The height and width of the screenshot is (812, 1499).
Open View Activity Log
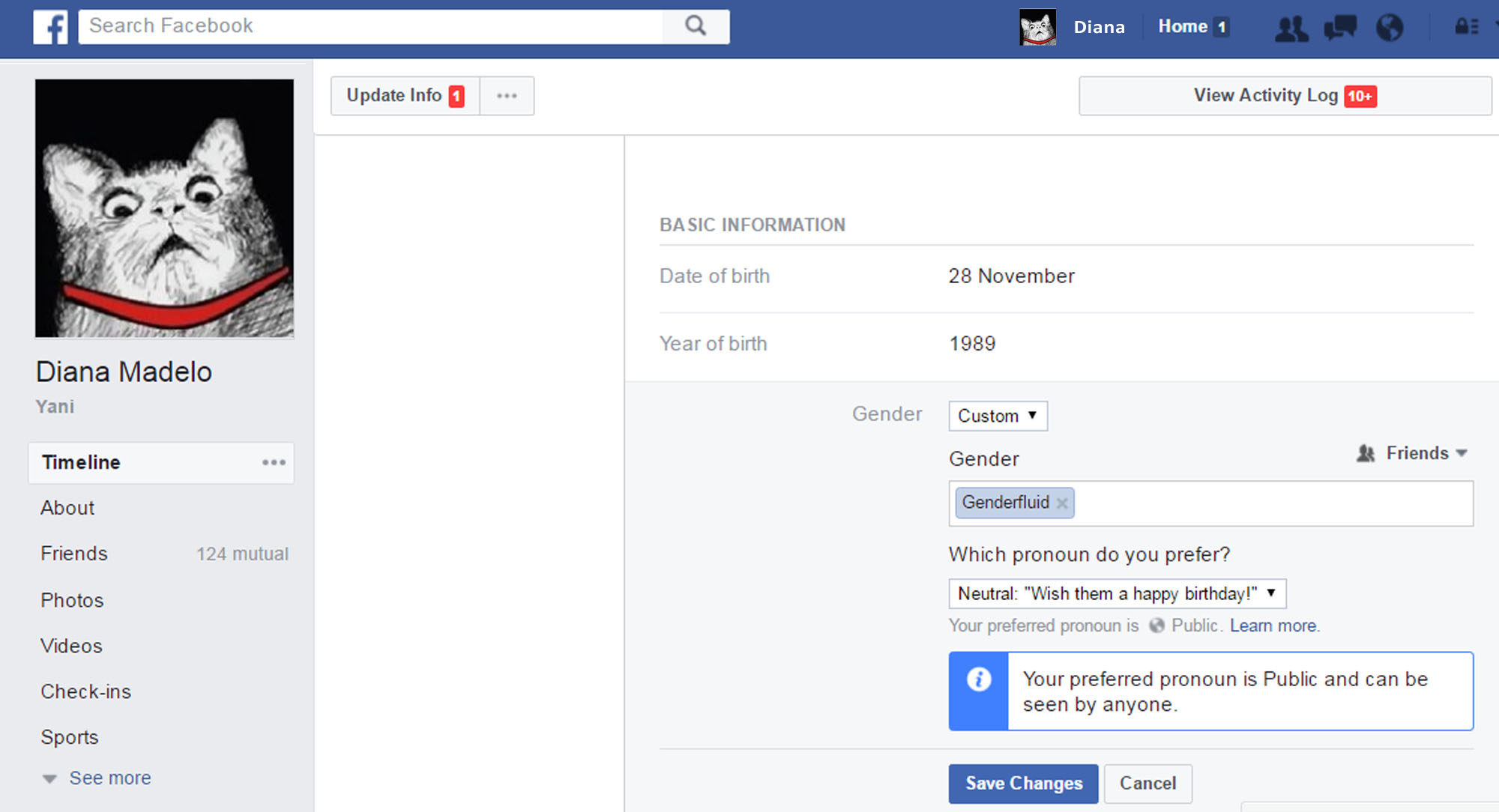pyautogui.click(x=1285, y=96)
